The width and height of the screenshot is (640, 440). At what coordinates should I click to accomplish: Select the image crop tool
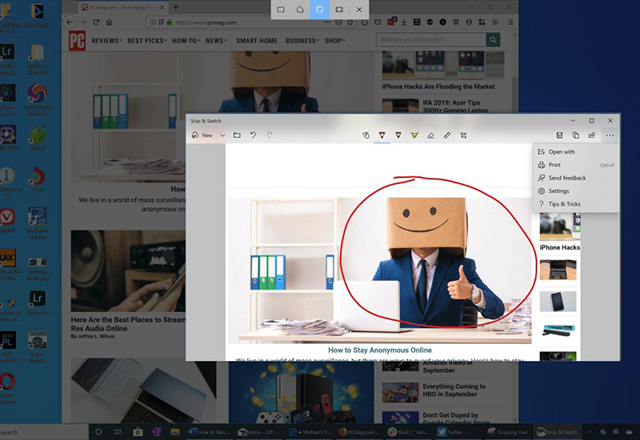(463, 135)
